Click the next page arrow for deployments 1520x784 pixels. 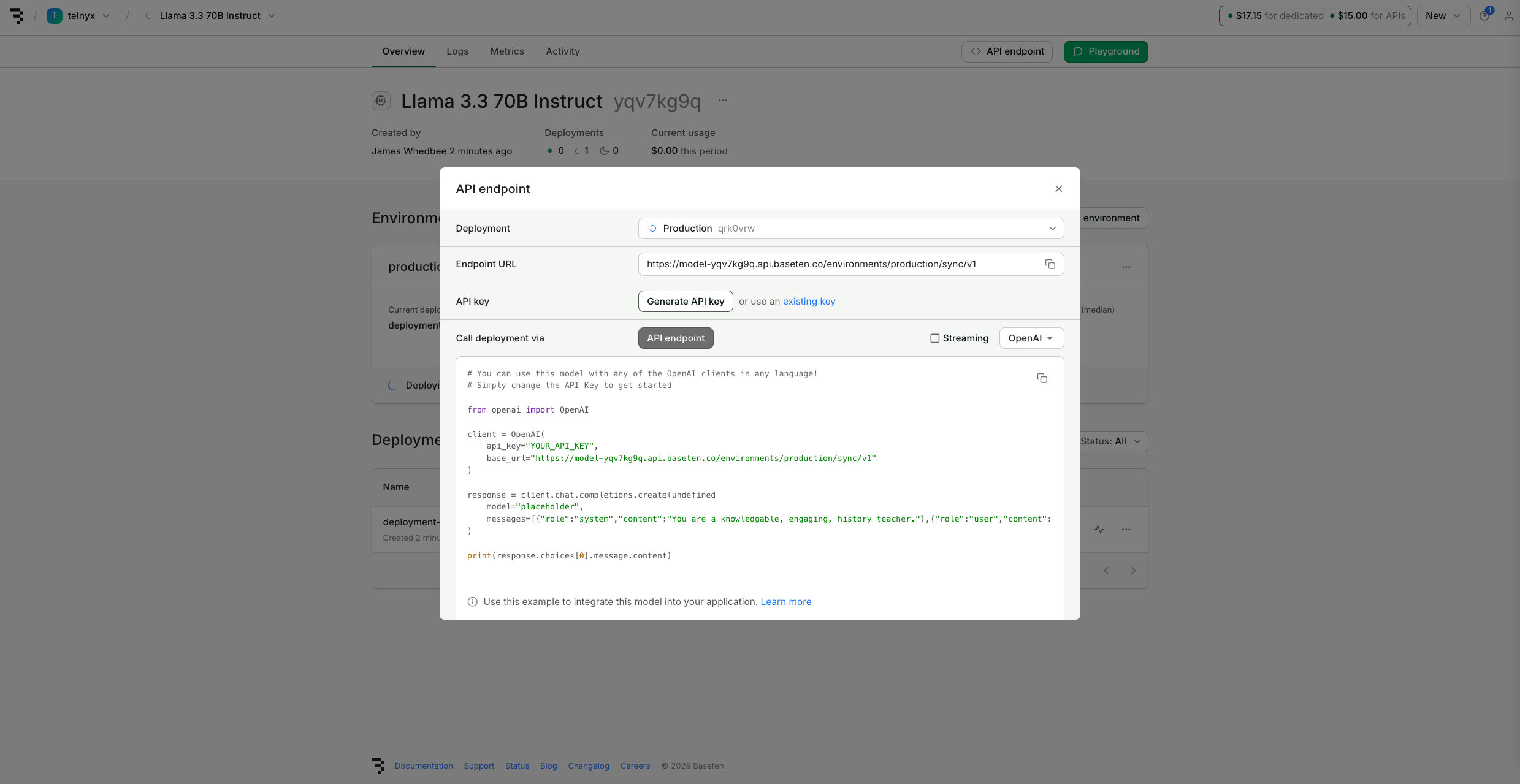[1132, 570]
